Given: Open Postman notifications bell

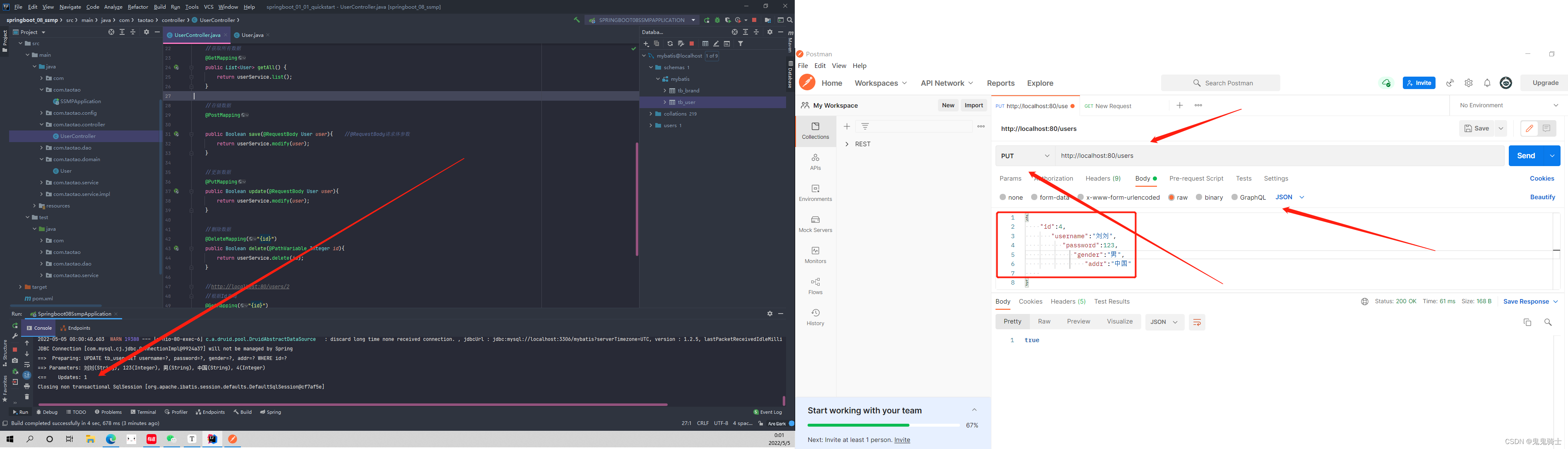Looking at the screenshot, I should 1487,83.
